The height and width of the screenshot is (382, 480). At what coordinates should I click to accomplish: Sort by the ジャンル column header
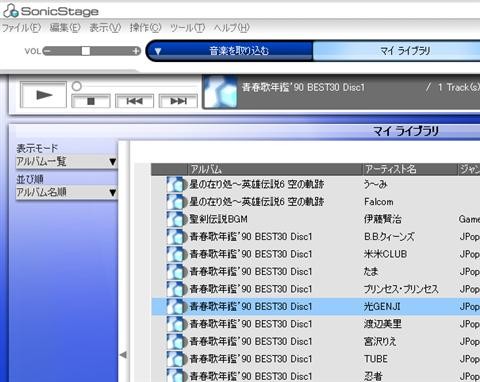coord(469,169)
